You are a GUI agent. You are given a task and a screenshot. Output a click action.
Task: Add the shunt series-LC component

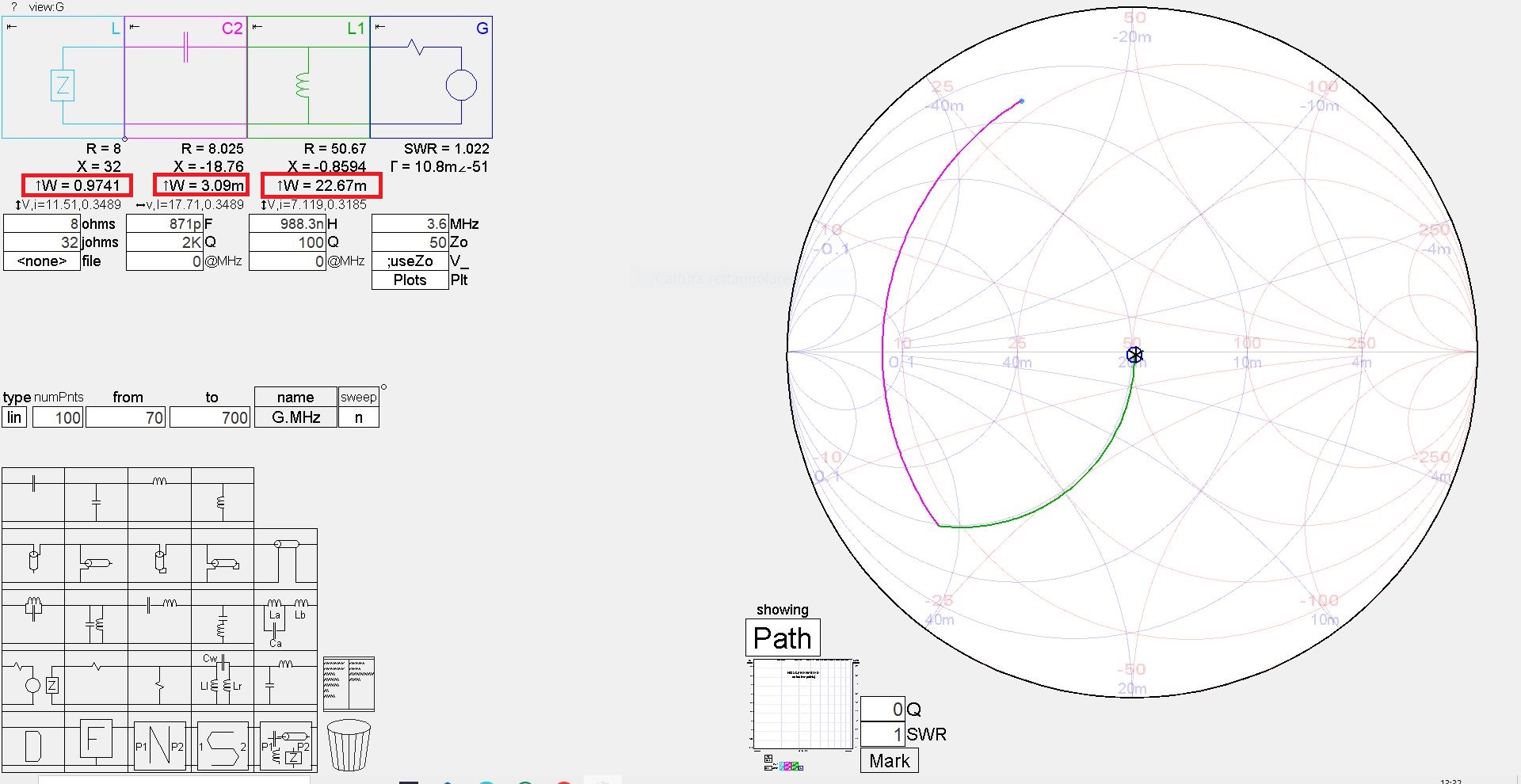(223, 619)
